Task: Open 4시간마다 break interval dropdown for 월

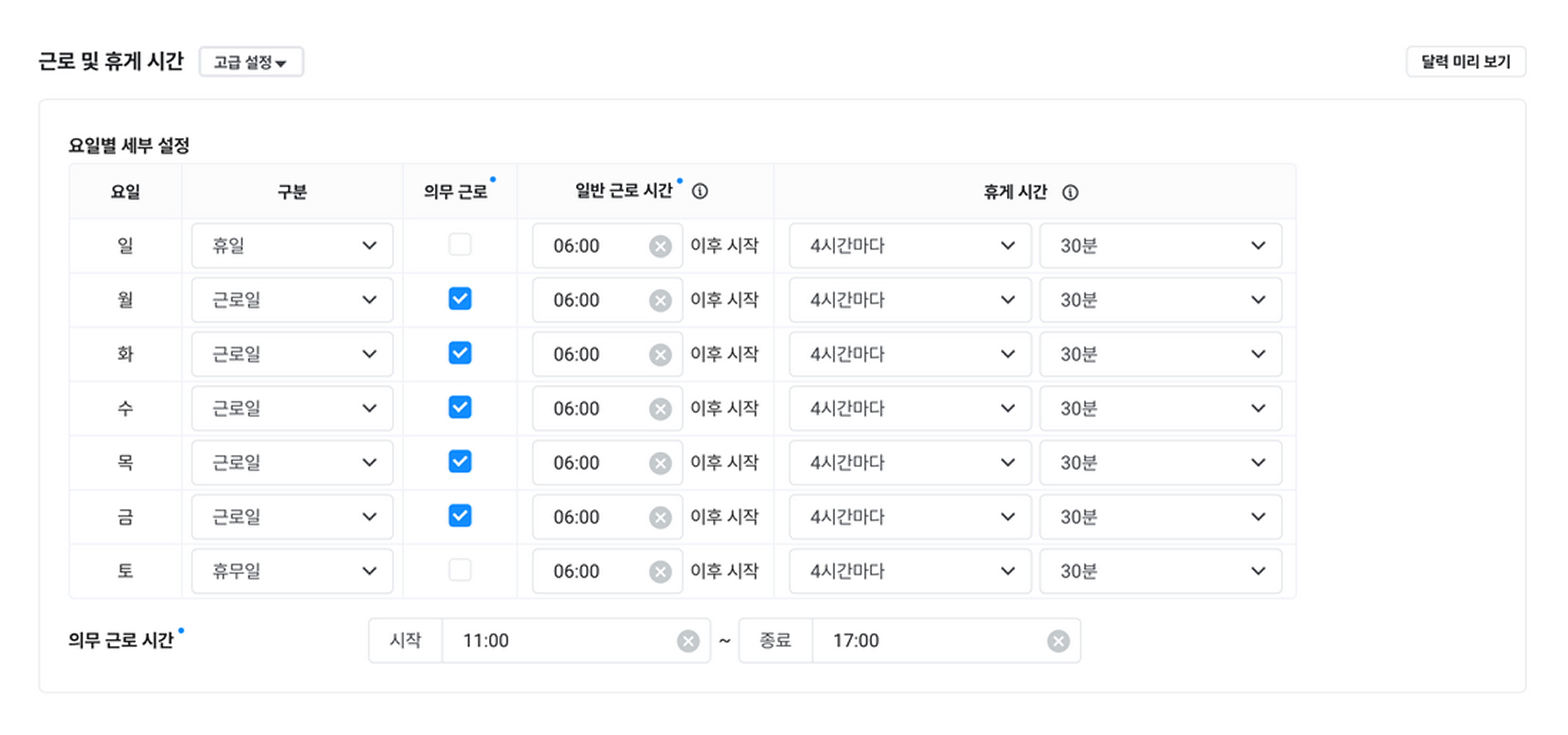Action: 910,300
